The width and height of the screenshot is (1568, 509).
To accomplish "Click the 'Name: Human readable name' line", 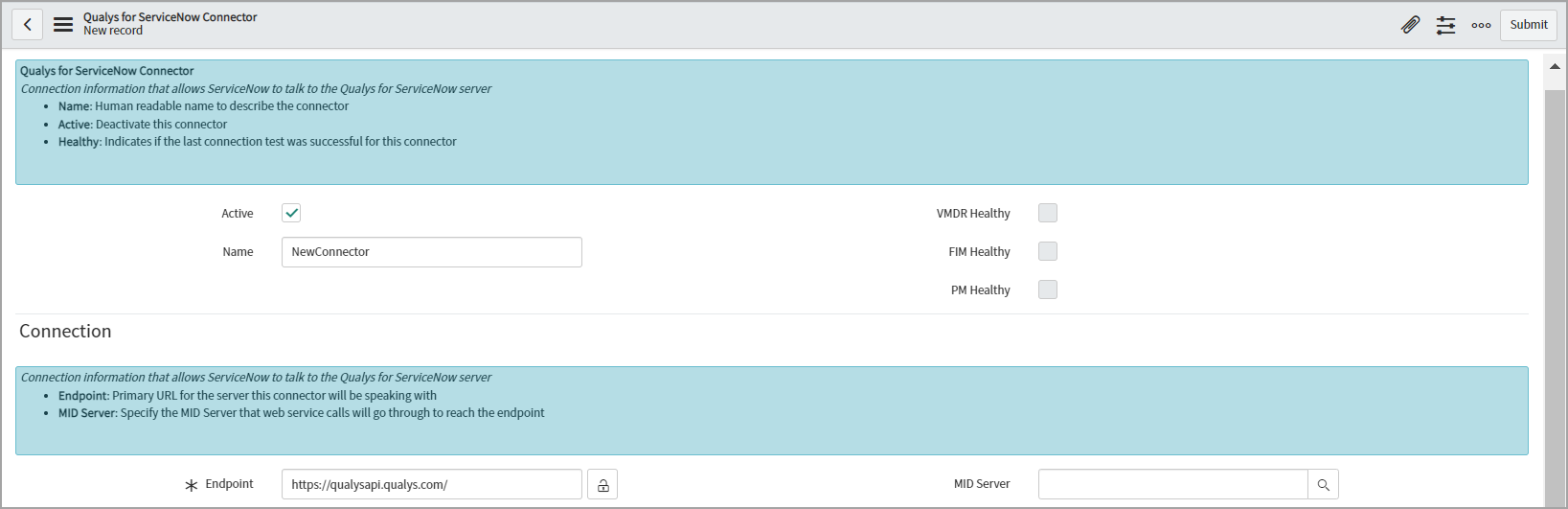I will [x=203, y=106].
